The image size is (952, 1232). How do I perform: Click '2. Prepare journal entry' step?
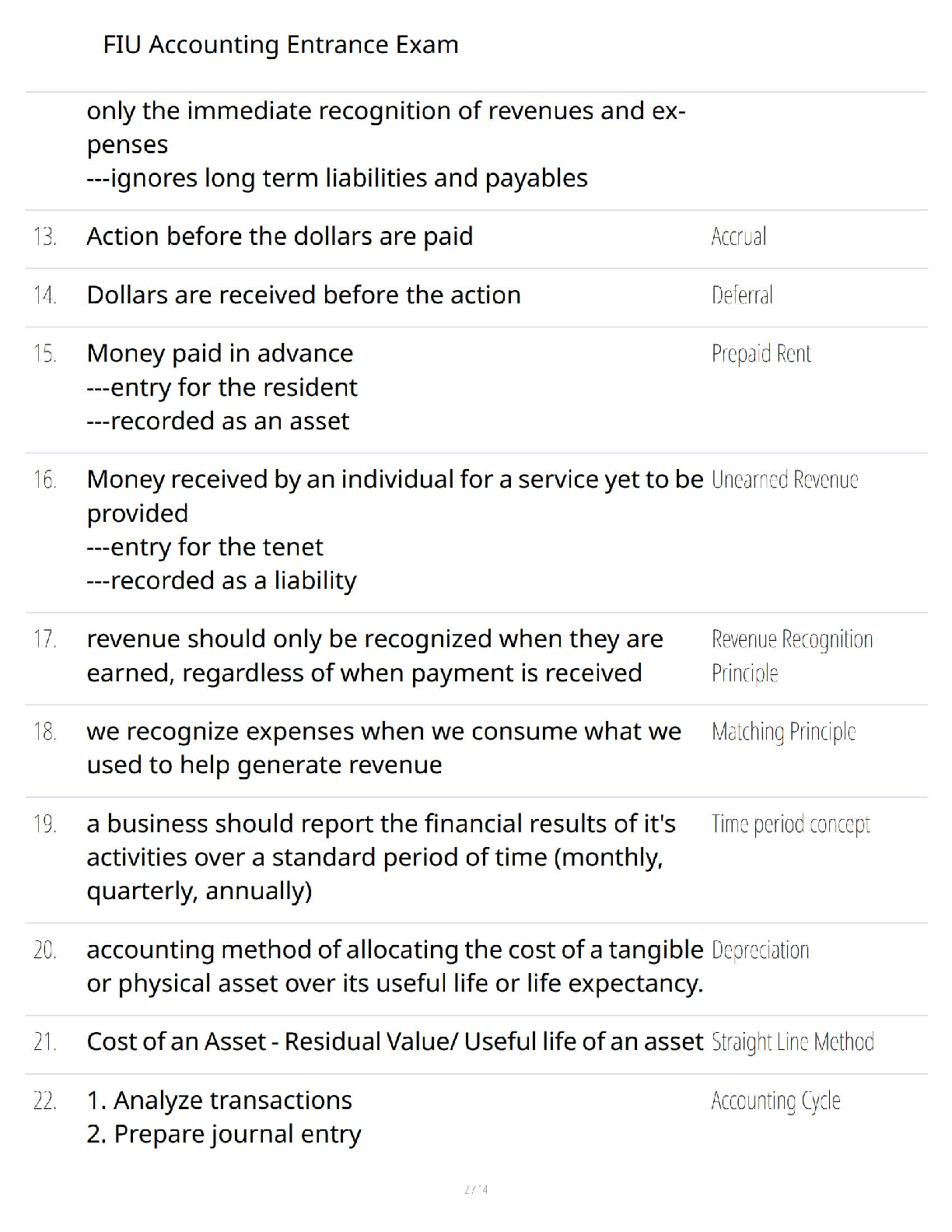pos(223,1135)
